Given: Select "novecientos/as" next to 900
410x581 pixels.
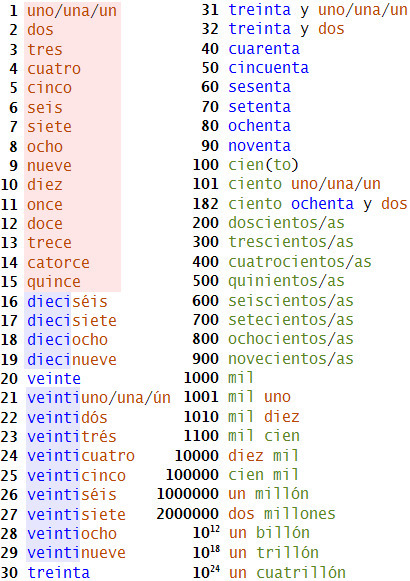Looking at the screenshot, I should coord(291,359).
